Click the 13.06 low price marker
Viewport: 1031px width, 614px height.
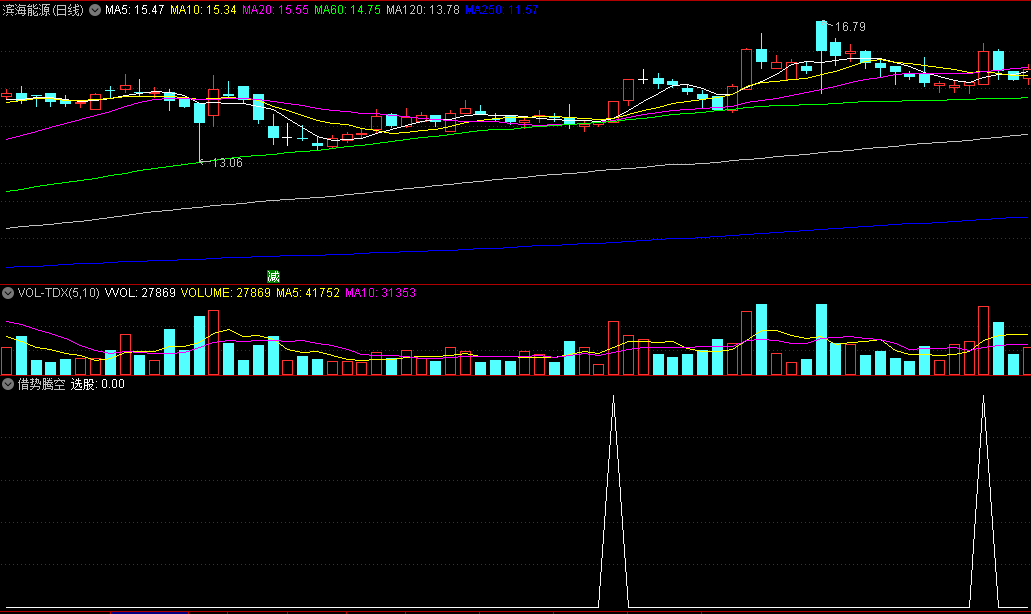[x=227, y=163]
